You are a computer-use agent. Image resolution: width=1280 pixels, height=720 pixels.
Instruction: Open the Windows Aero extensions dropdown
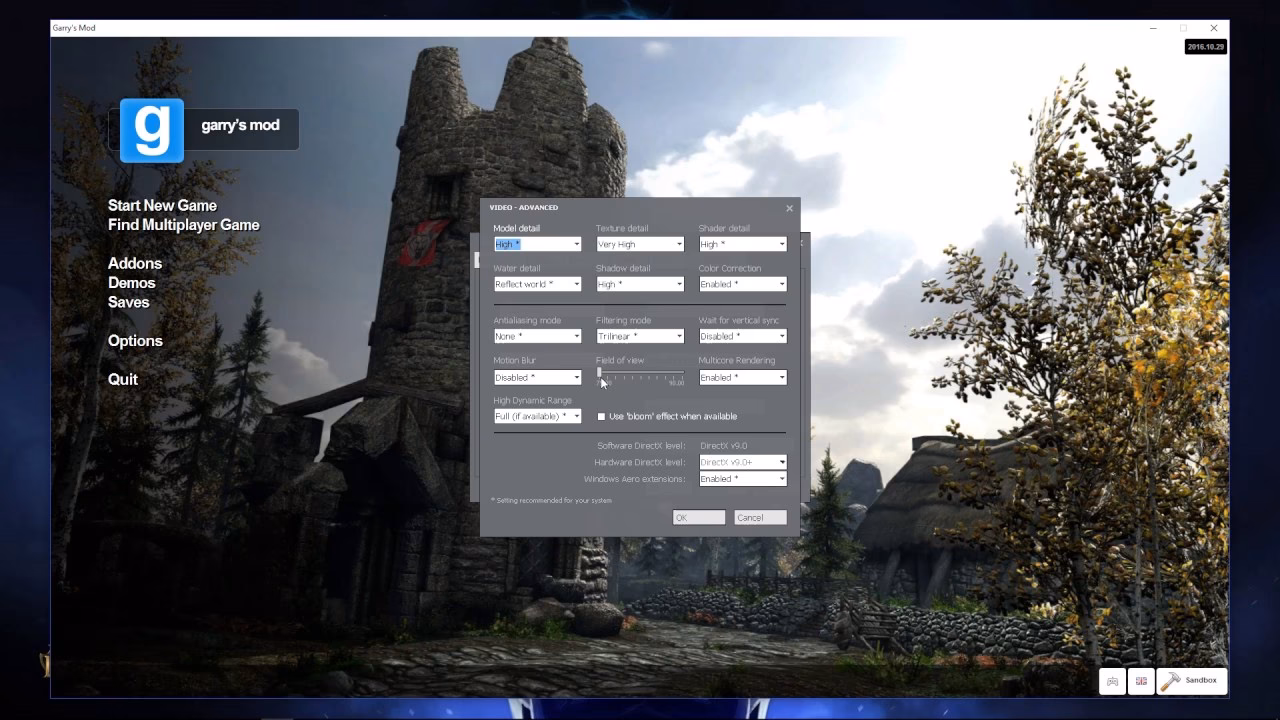click(x=743, y=479)
